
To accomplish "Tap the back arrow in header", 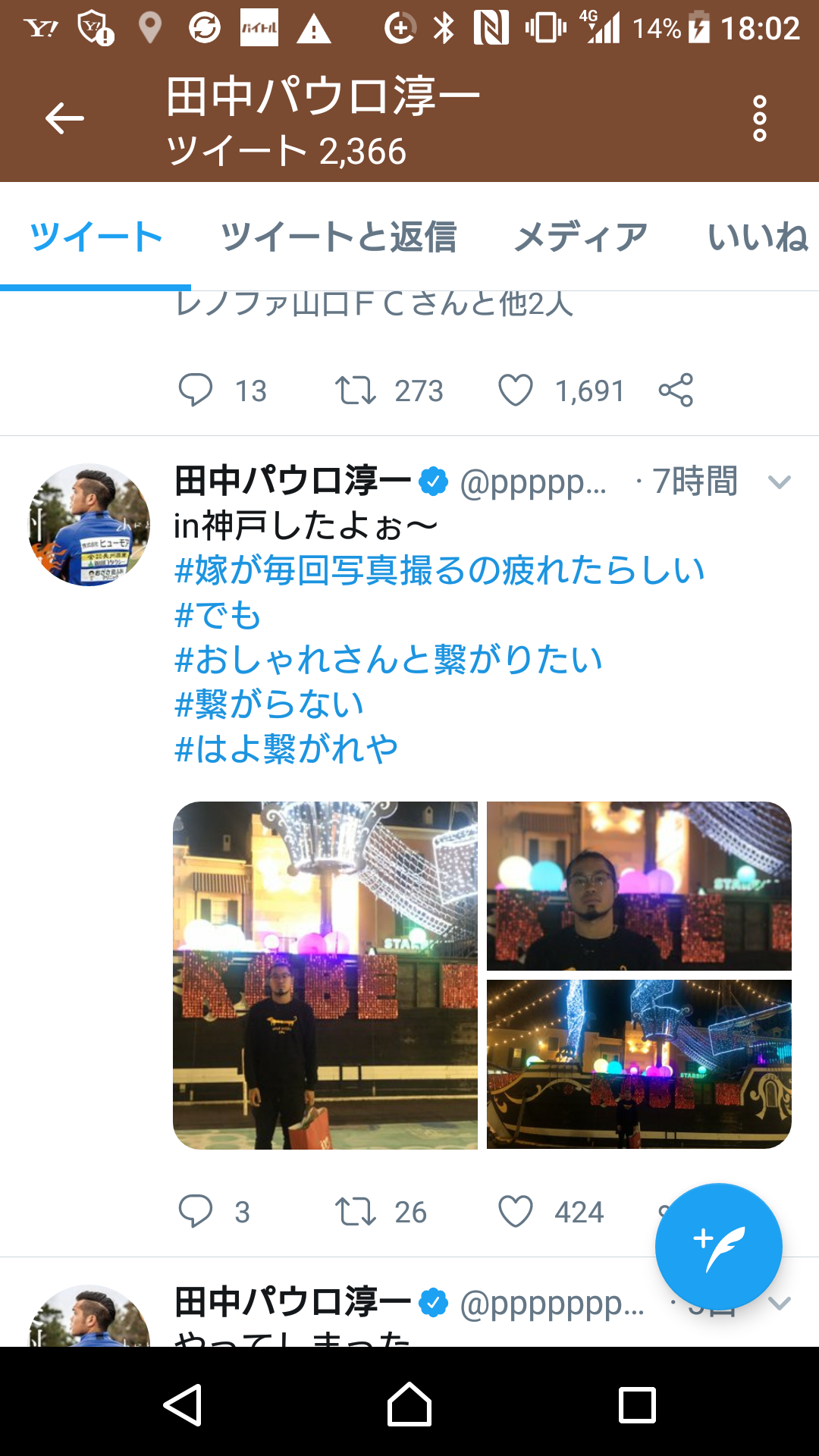I will click(64, 118).
